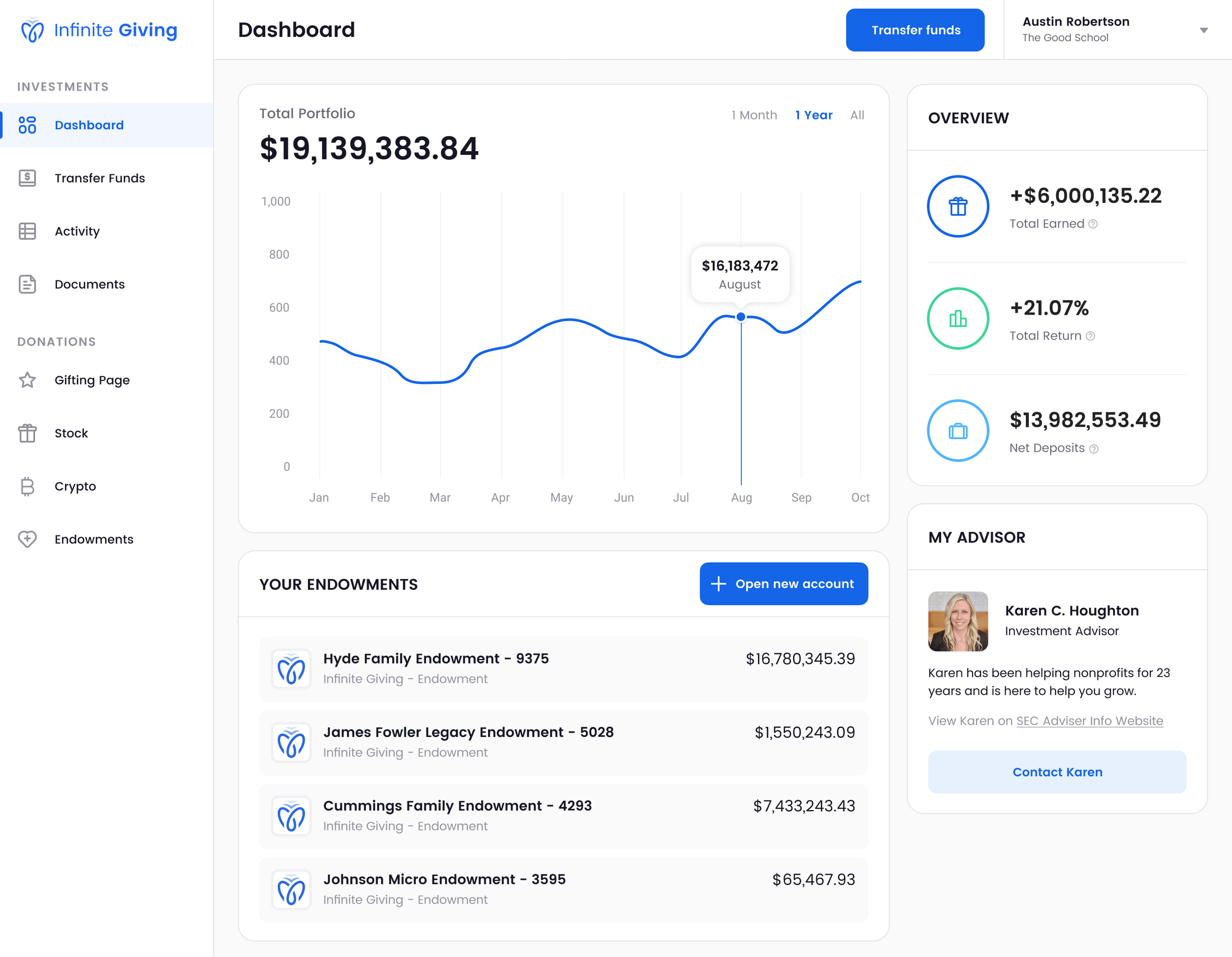
Task: Select the 1 Year range option
Action: [814, 115]
